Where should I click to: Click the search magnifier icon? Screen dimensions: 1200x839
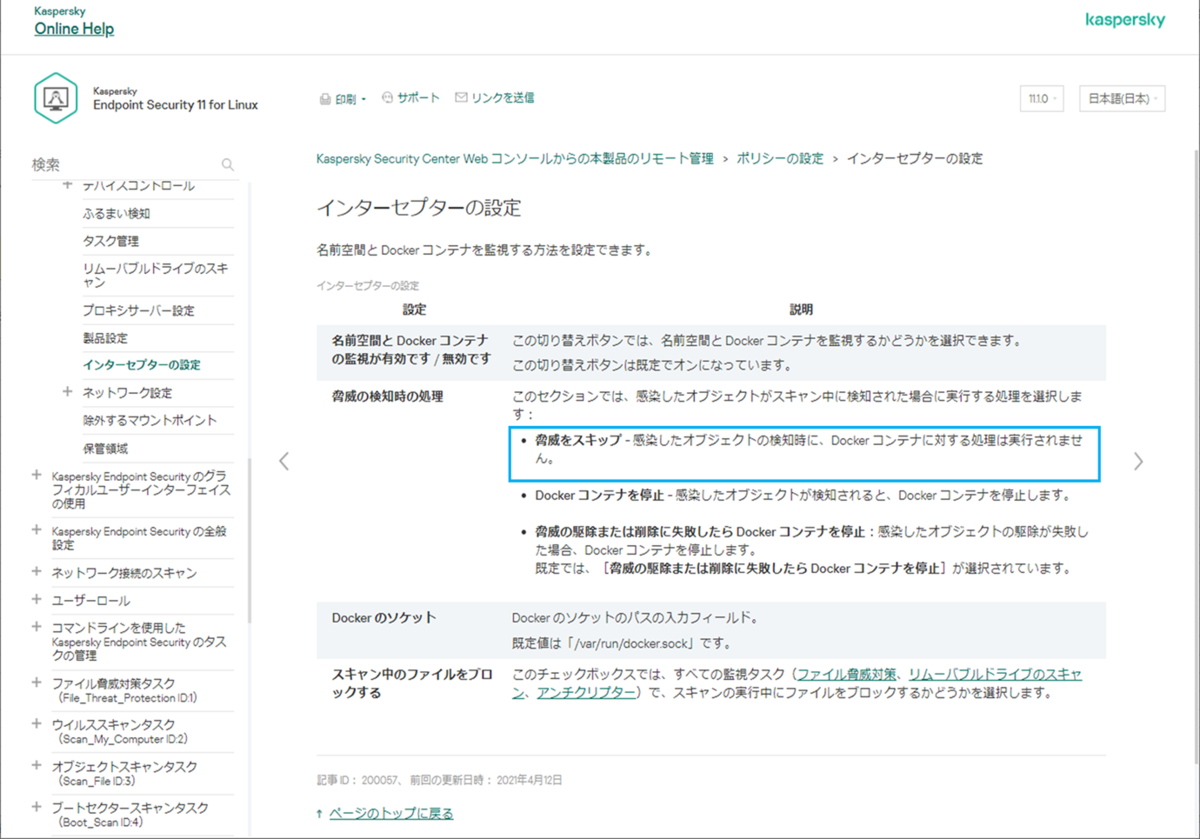227,164
